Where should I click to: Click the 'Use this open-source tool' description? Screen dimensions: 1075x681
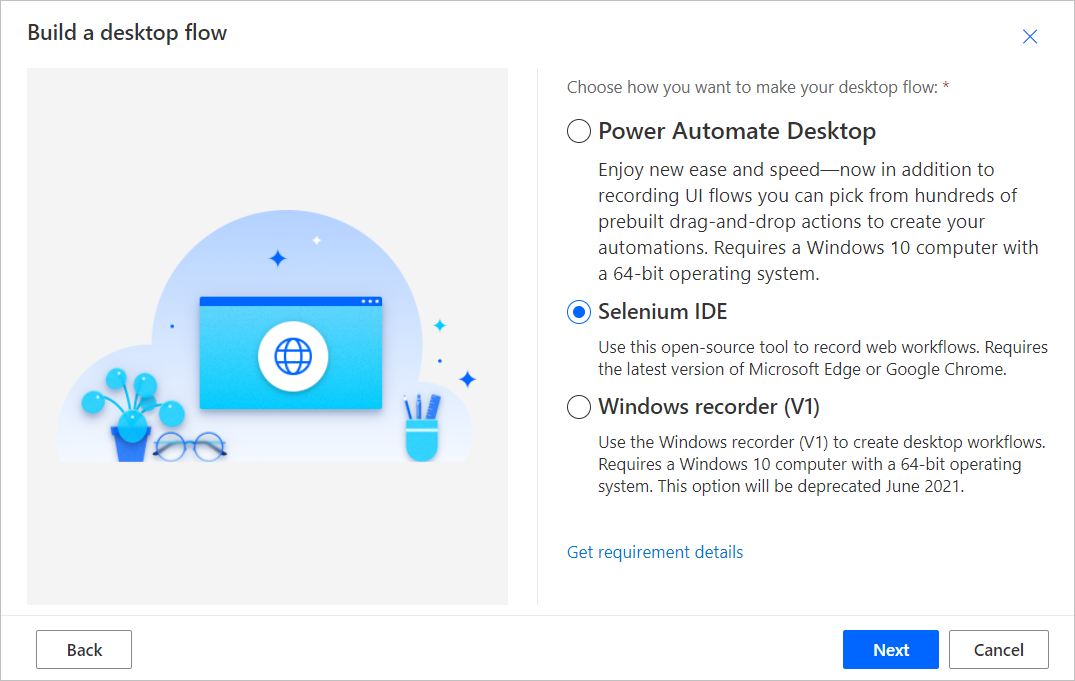click(823, 358)
